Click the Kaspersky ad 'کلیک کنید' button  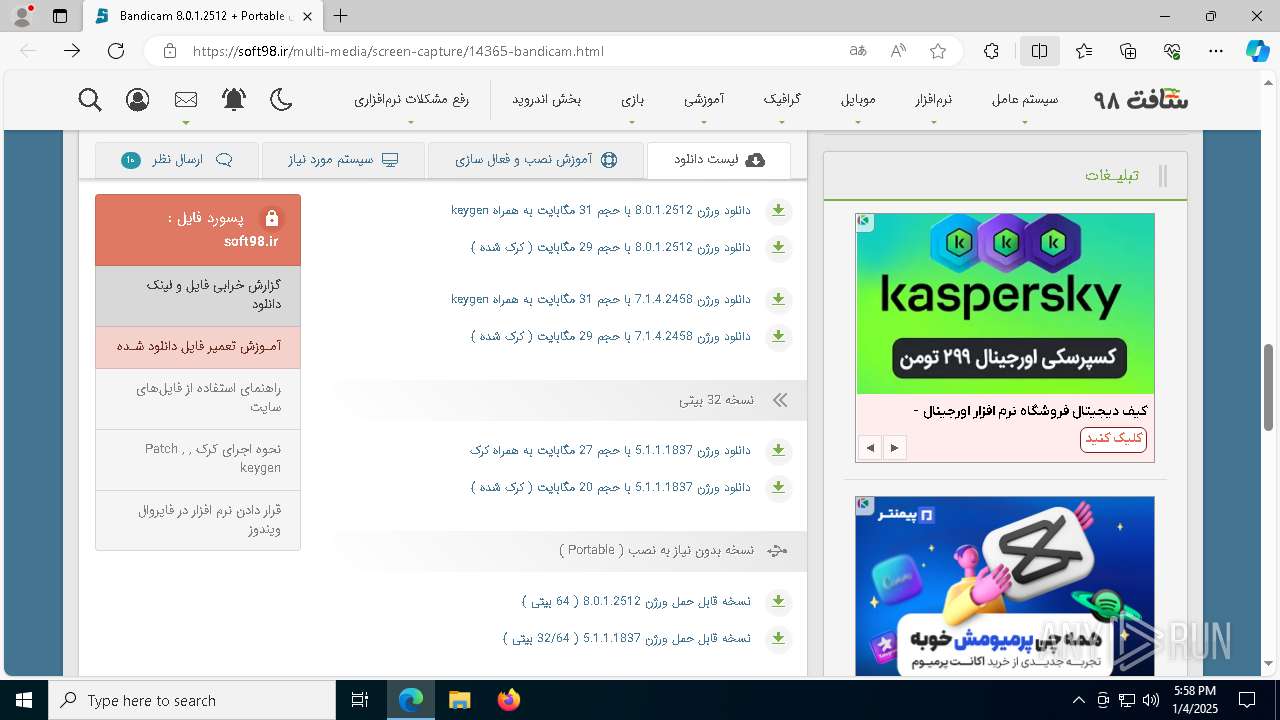(x=1113, y=439)
